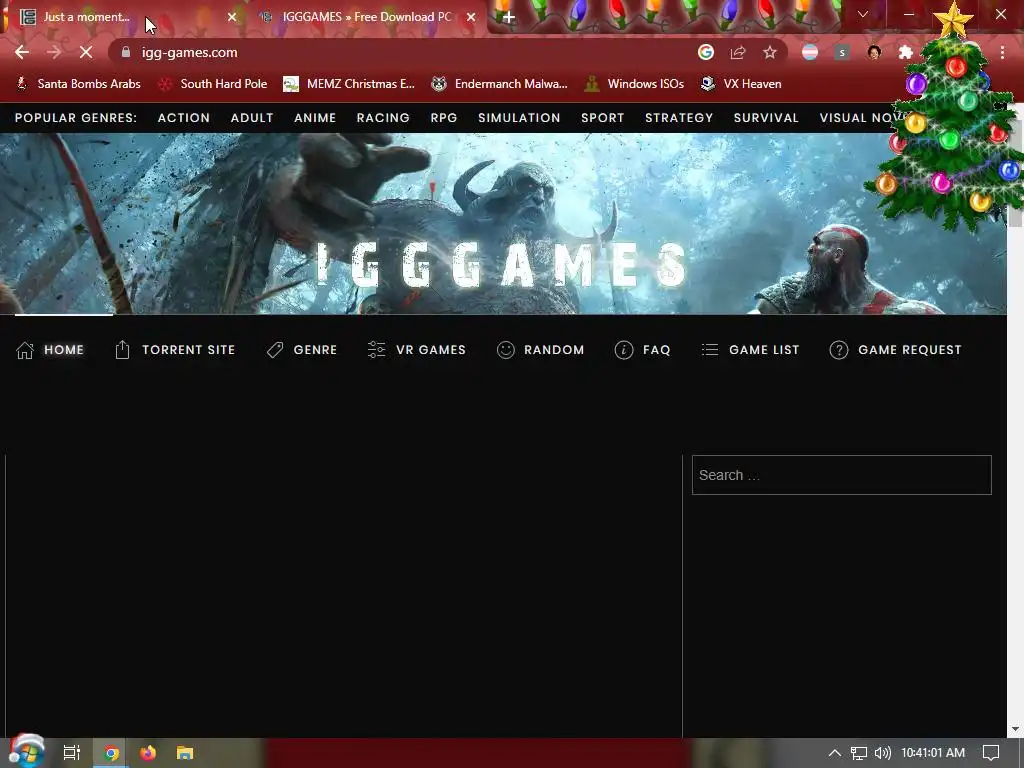Close the IGGGAMES tab
The width and height of the screenshot is (1024, 768).
471,17
